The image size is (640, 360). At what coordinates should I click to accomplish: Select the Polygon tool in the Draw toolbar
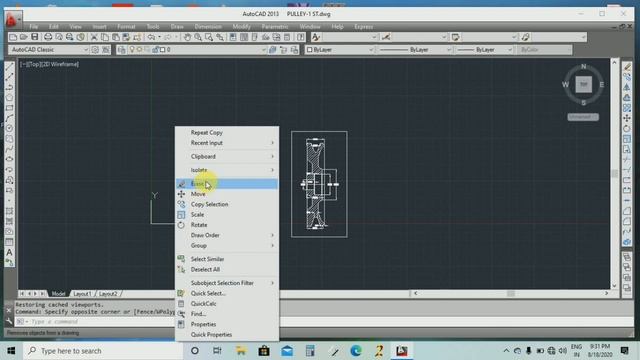[9, 98]
